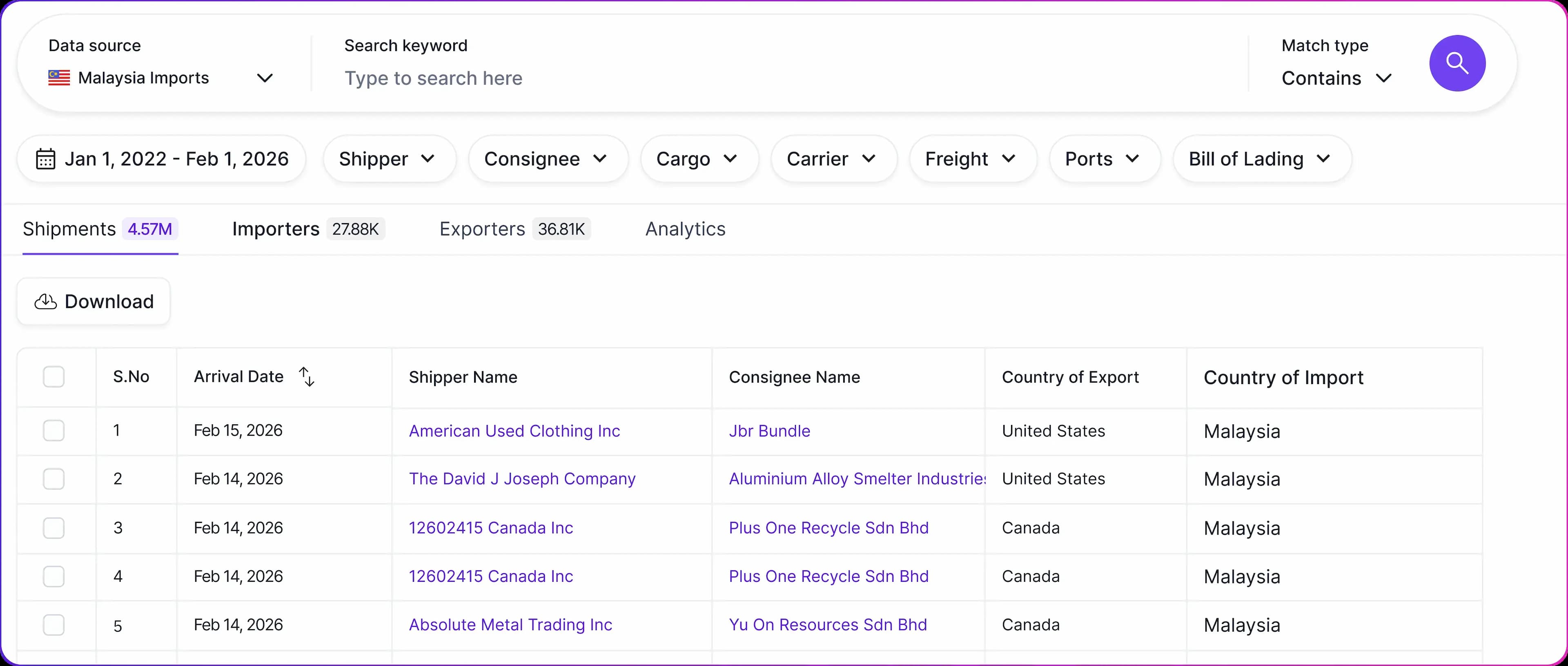Image resolution: width=1568 pixels, height=666 pixels.
Task: Open American Used Clothing Inc shipper link
Action: pyautogui.click(x=514, y=431)
